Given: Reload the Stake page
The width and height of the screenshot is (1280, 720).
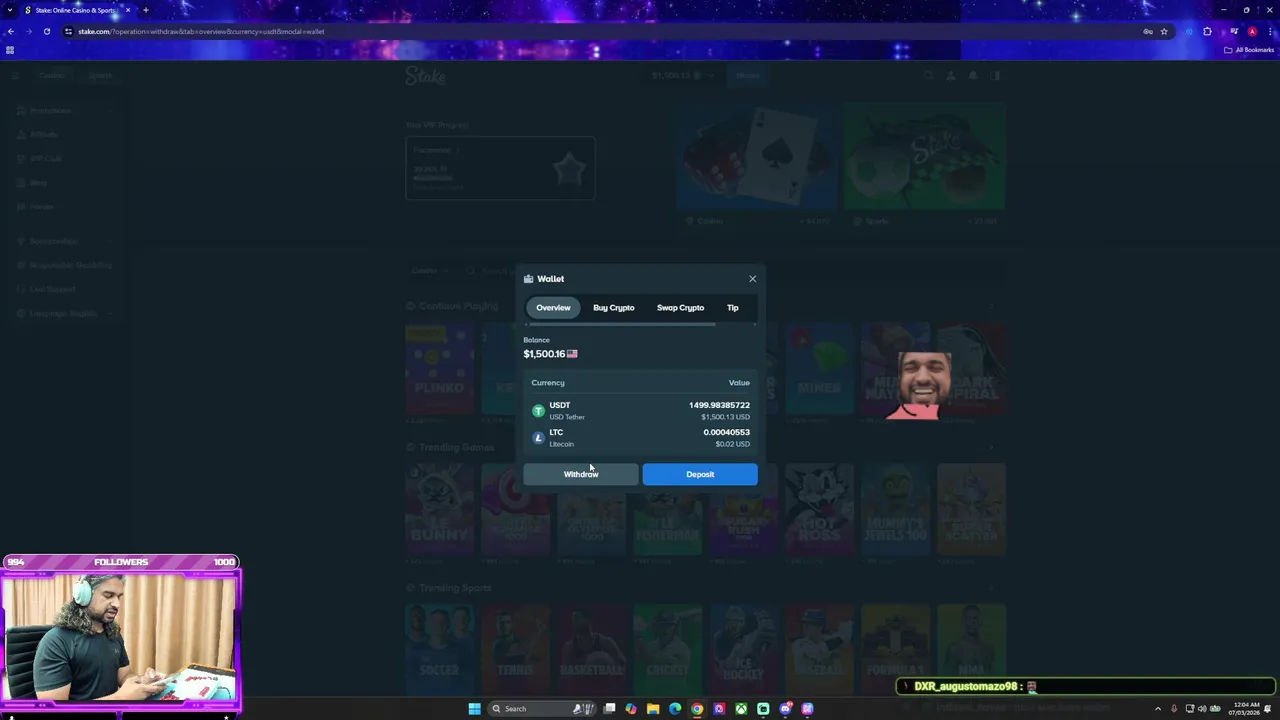Looking at the screenshot, I should coord(47,31).
